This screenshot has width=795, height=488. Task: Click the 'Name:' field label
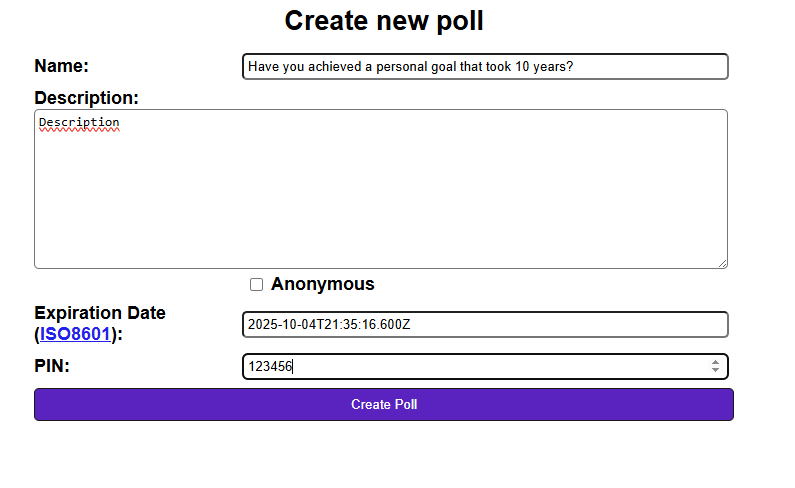point(62,66)
